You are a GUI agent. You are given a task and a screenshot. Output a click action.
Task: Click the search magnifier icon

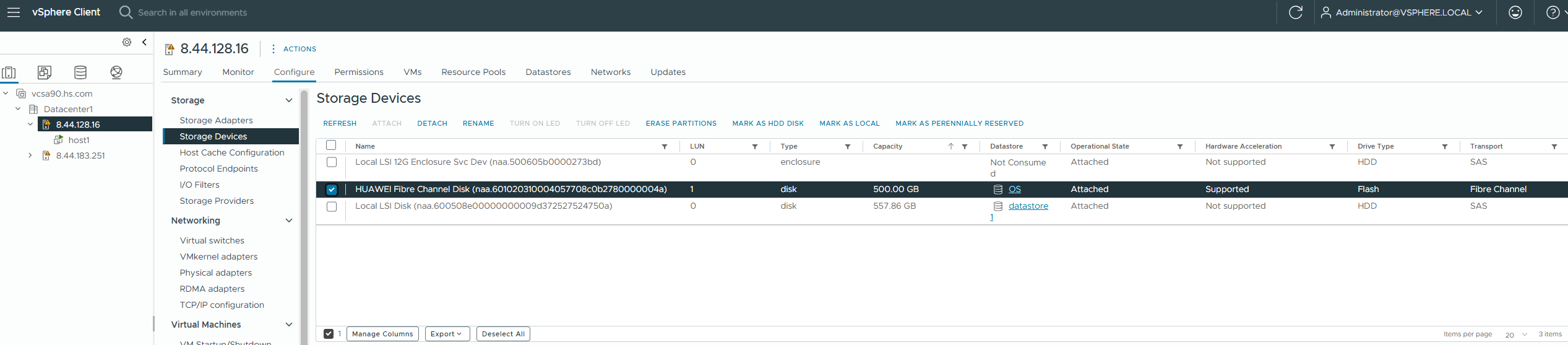126,12
